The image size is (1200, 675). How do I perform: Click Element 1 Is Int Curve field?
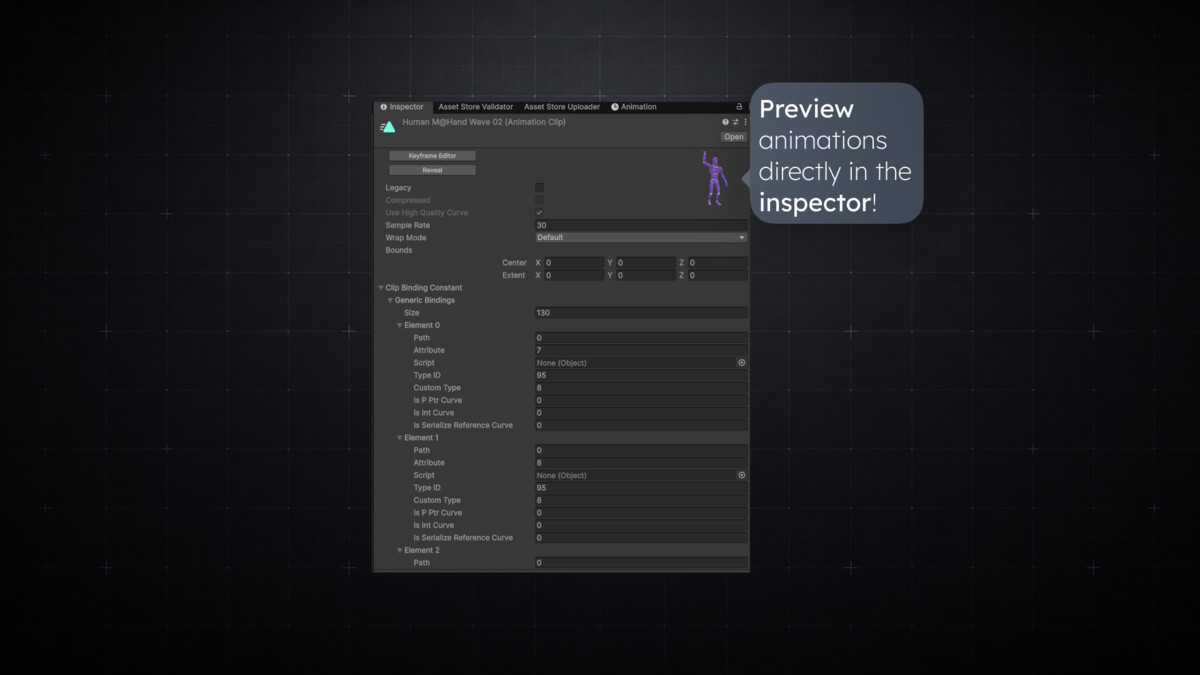click(x=641, y=526)
